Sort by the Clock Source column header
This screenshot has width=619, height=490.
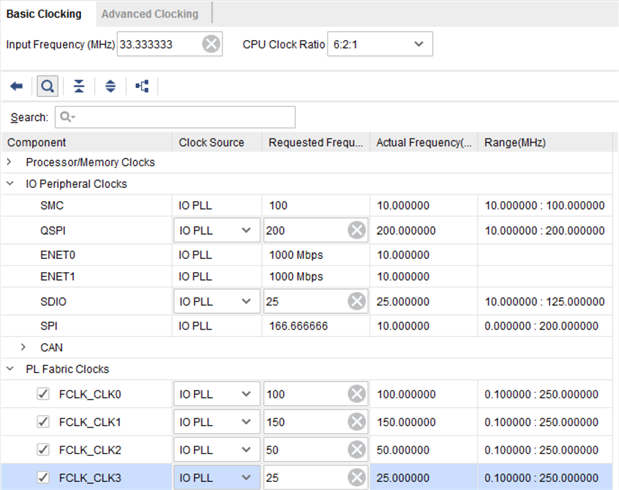pos(211,143)
